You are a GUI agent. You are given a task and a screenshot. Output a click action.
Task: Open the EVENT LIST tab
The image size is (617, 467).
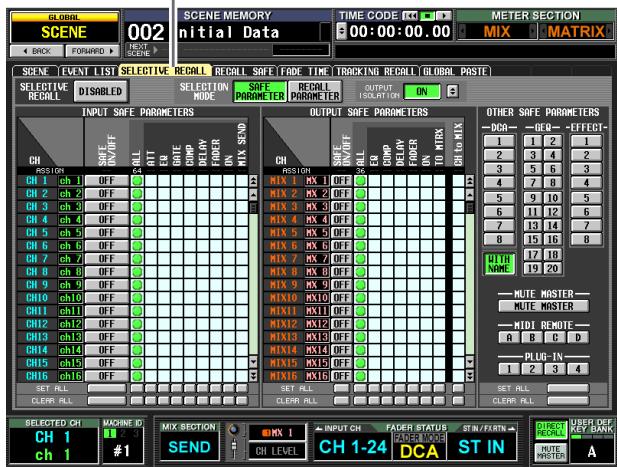click(x=88, y=72)
